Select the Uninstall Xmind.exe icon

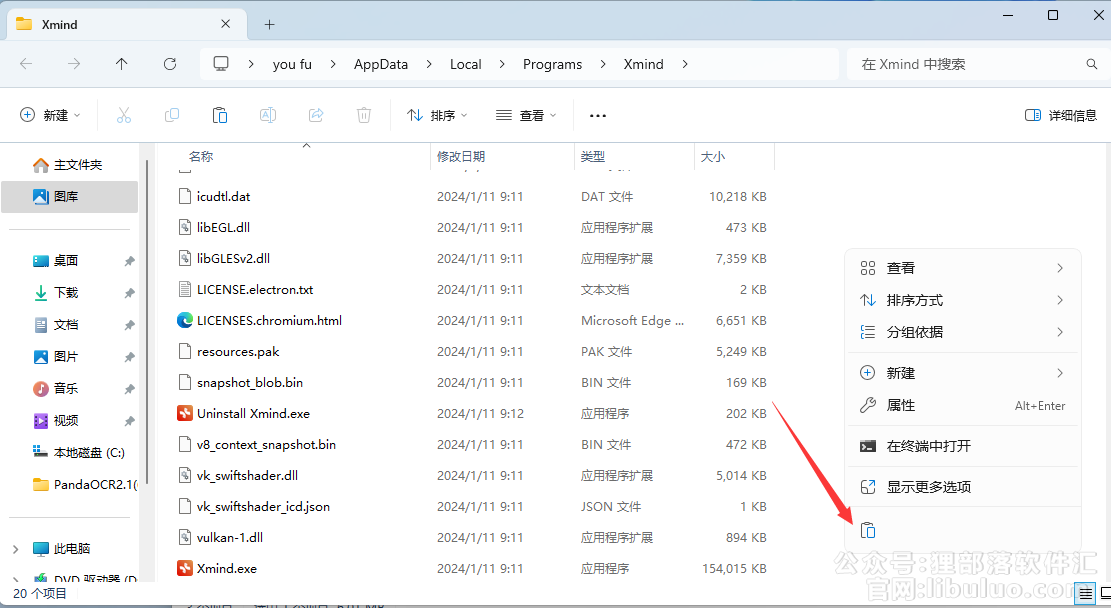point(185,413)
